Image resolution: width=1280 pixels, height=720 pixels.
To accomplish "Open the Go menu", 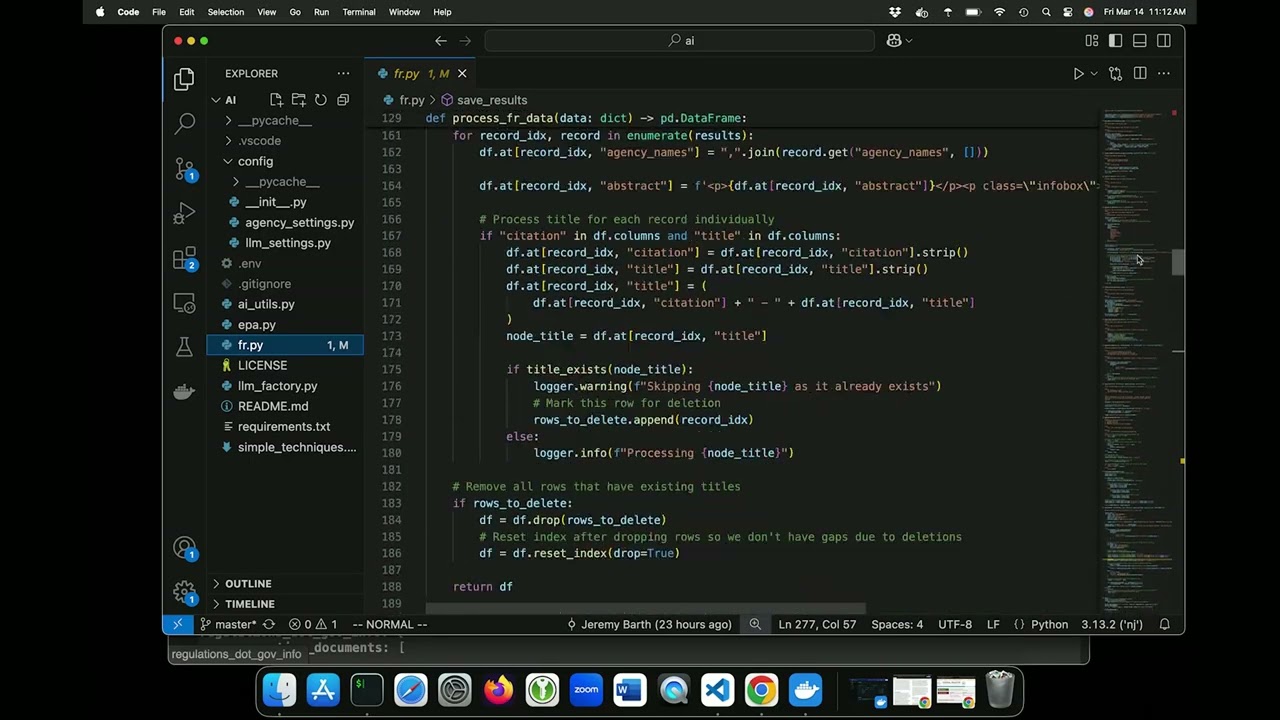I will [x=295, y=12].
